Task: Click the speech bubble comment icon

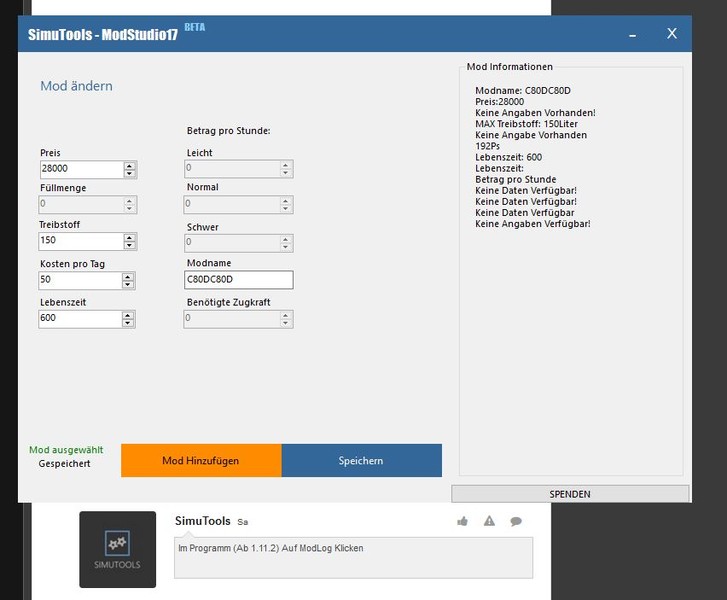Action: click(x=516, y=521)
